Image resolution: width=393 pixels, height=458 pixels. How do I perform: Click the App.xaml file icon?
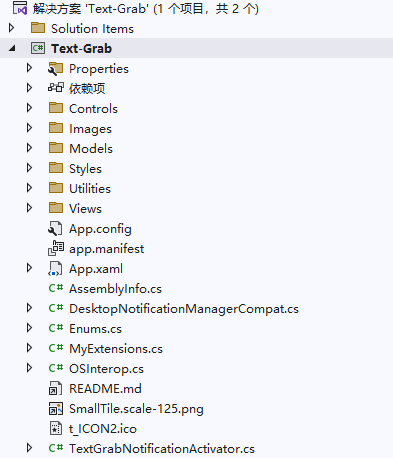click(55, 269)
